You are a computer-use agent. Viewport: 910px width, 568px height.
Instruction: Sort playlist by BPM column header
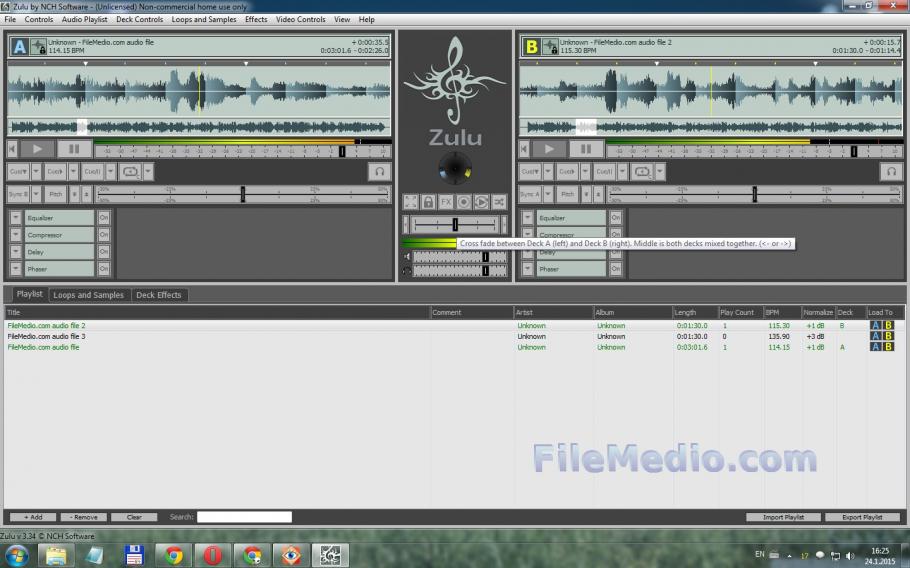point(782,312)
